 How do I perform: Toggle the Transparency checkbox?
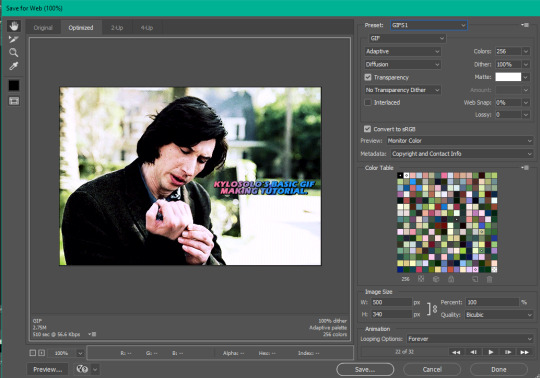point(368,77)
